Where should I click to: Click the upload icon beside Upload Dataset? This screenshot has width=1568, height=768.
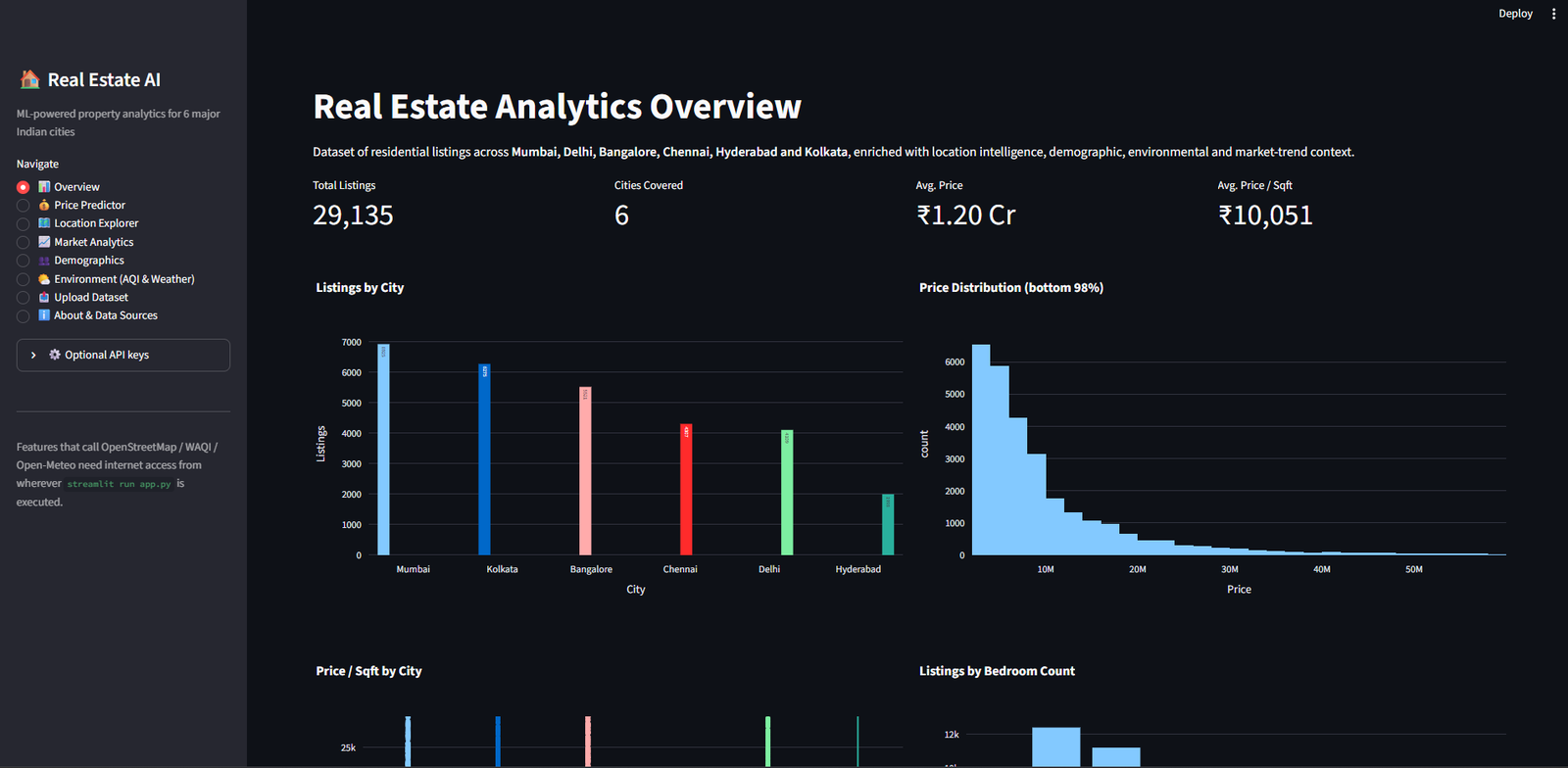click(x=44, y=297)
